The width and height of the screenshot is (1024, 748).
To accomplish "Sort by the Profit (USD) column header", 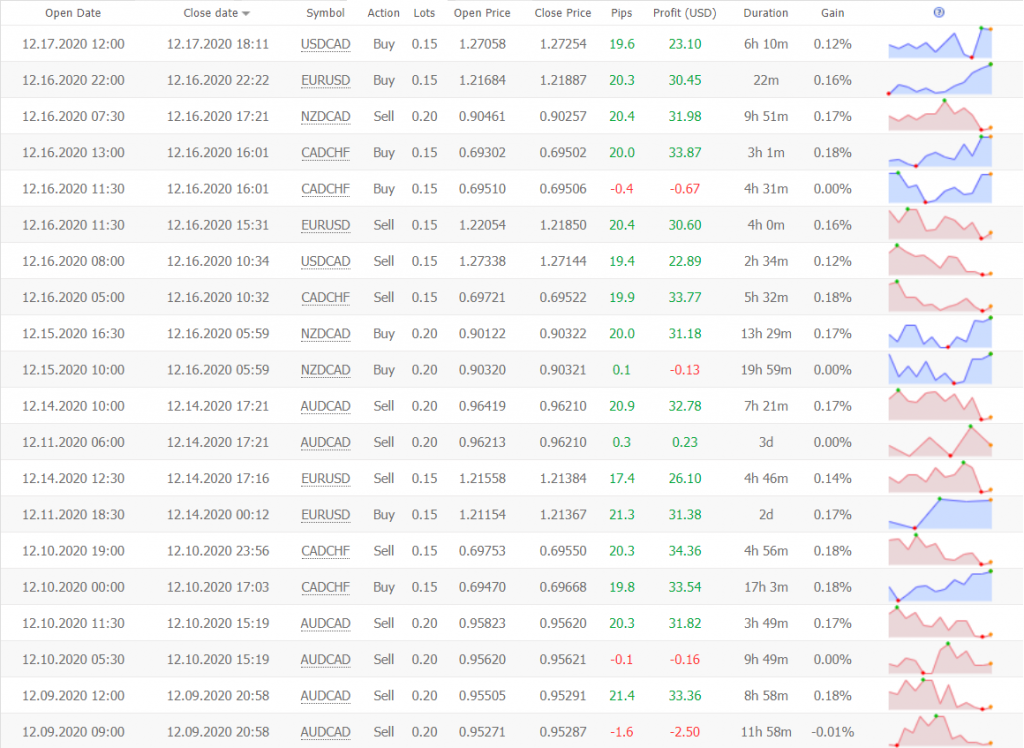I will pos(684,13).
